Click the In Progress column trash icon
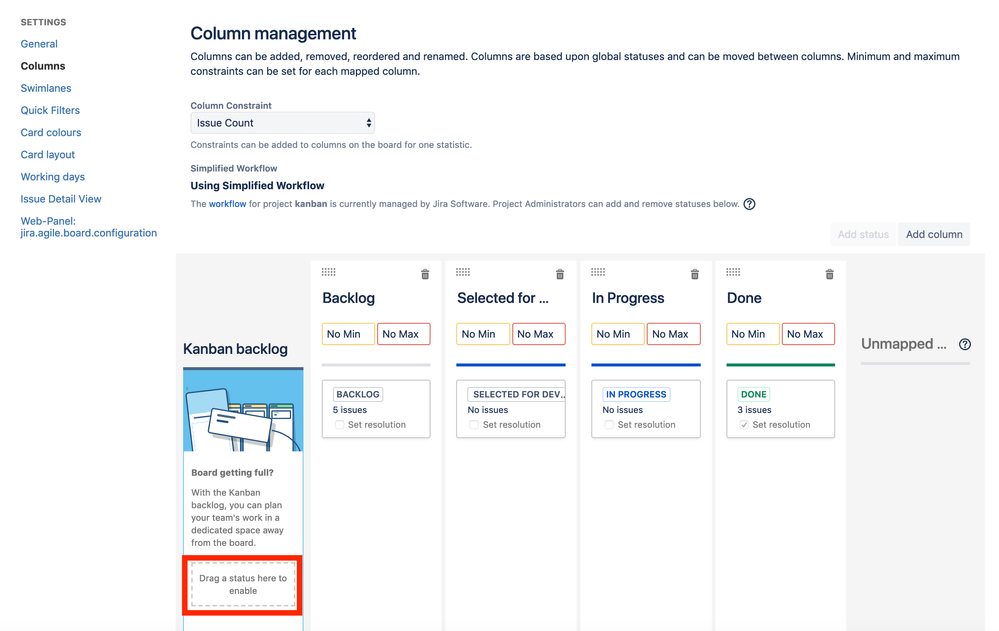This screenshot has width=999, height=631. pyautogui.click(x=695, y=274)
